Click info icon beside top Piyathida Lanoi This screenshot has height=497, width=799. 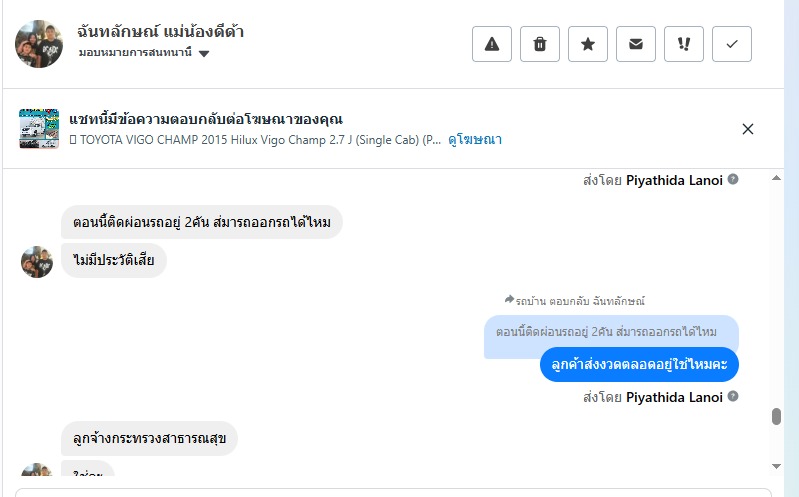tap(733, 180)
